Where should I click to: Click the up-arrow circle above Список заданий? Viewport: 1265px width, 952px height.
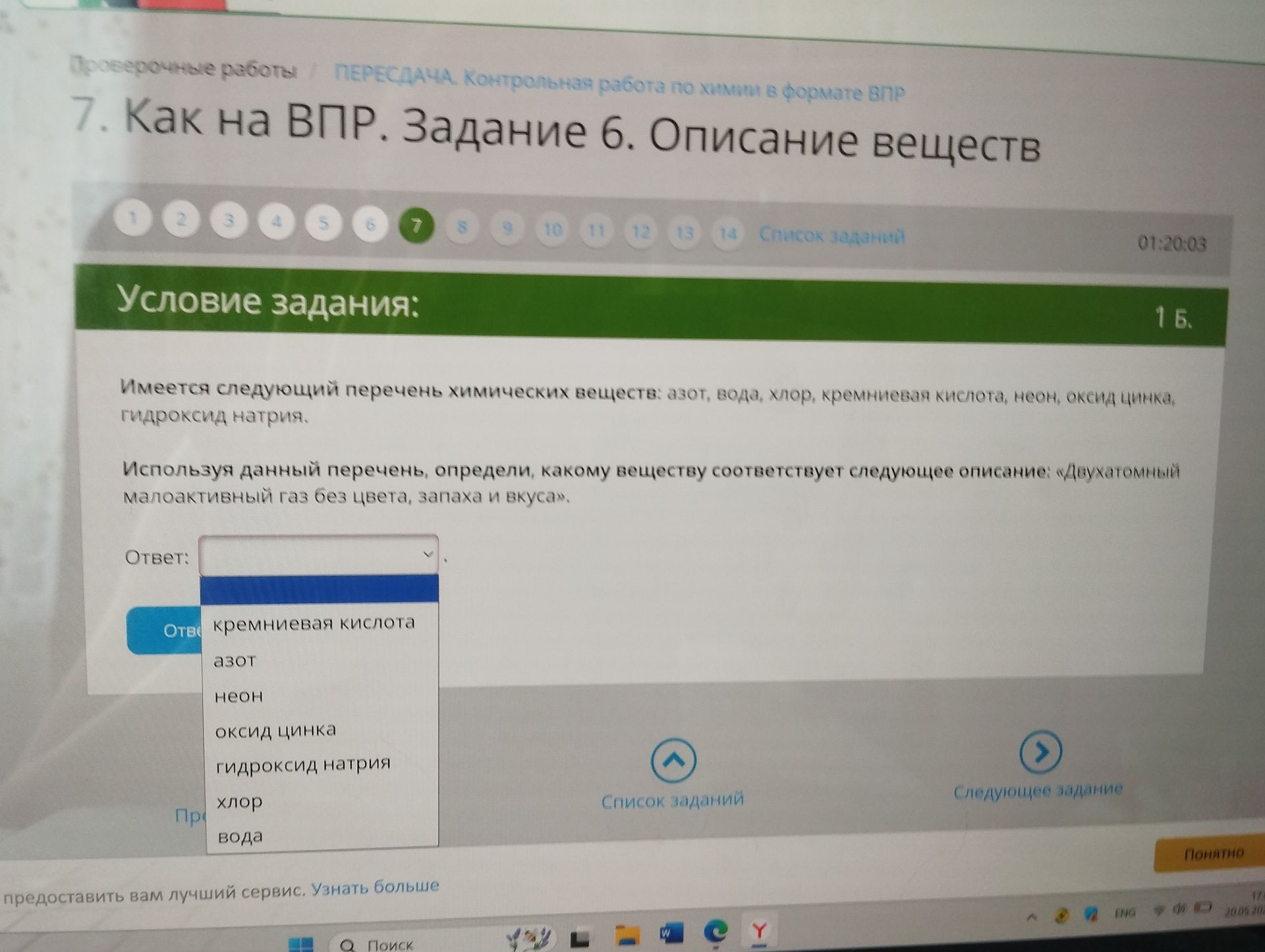[673, 761]
